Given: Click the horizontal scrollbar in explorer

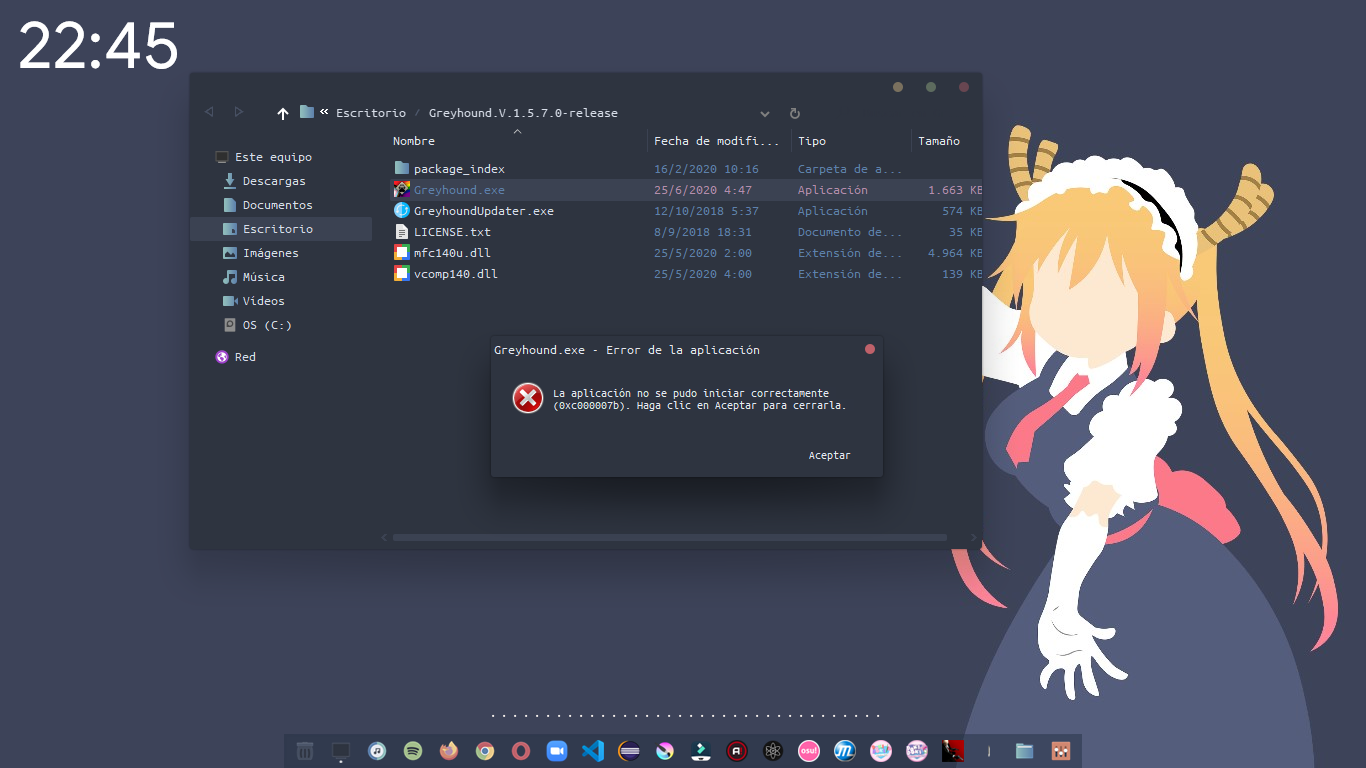Looking at the screenshot, I should pyautogui.click(x=670, y=537).
